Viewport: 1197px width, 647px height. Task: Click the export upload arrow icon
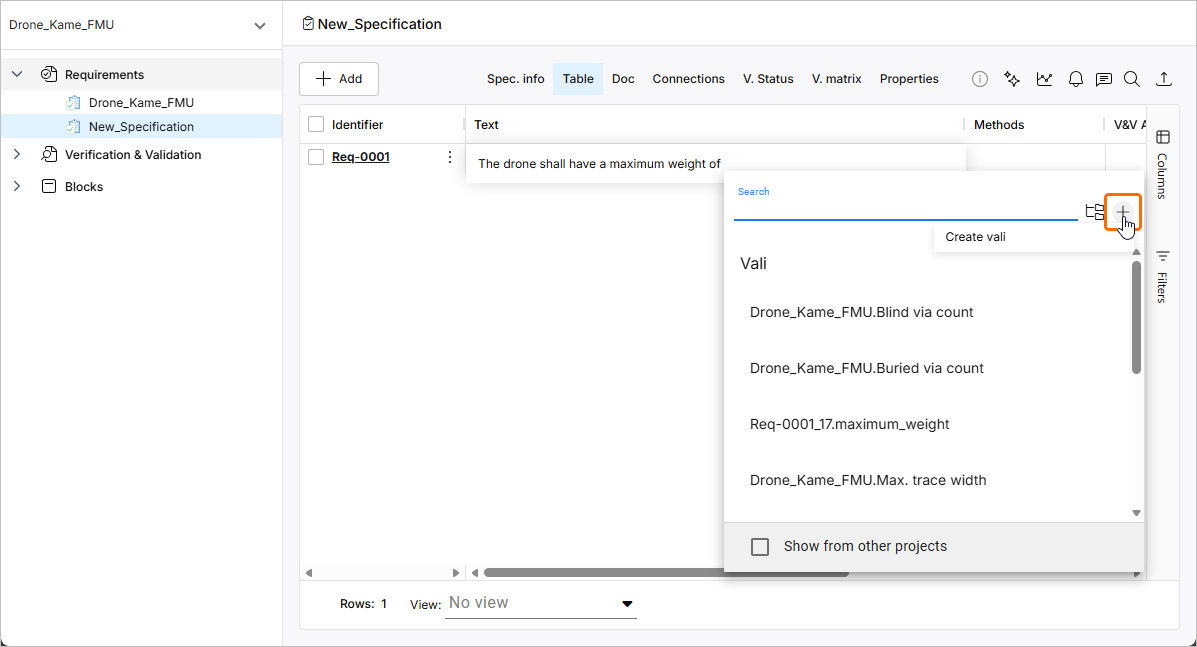click(1164, 79)
